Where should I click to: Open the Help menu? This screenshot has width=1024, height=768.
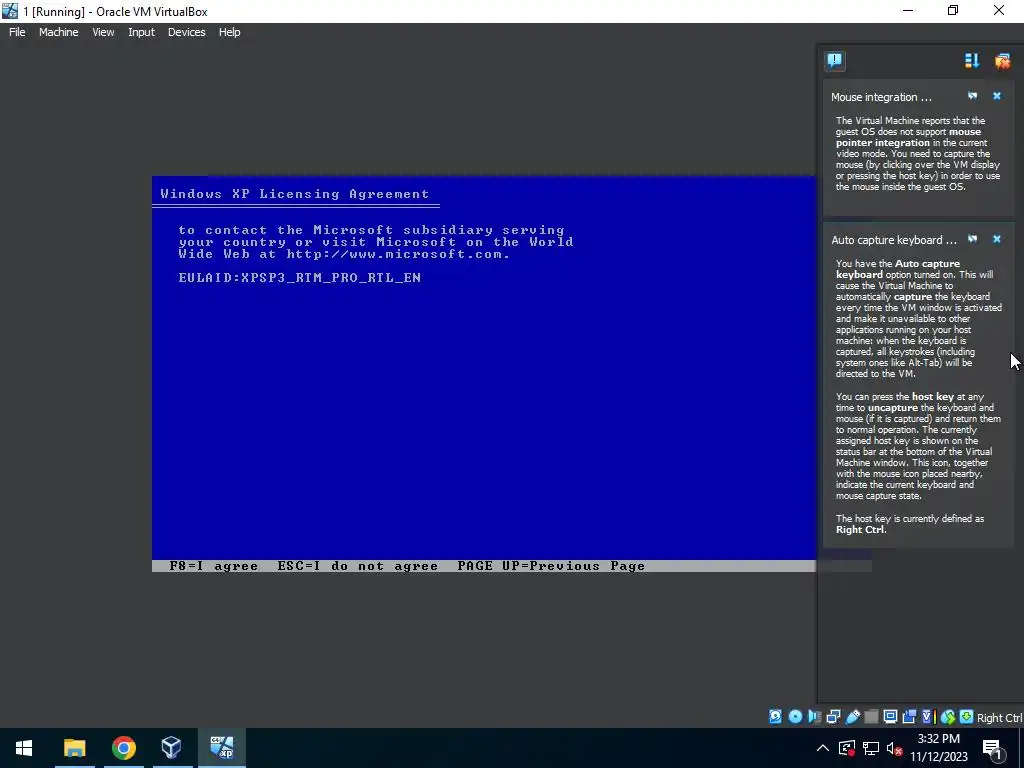[x=229, y=32]
